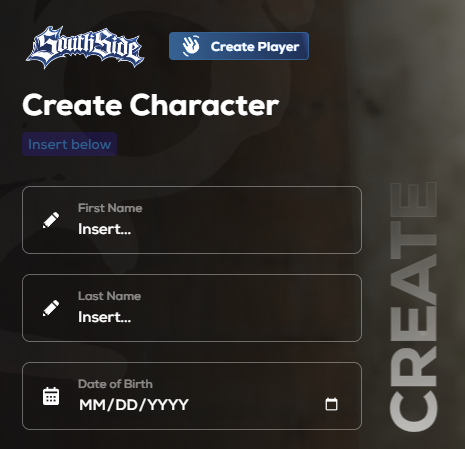
Task: Click the Date of Birth field label
Action: 115,384
